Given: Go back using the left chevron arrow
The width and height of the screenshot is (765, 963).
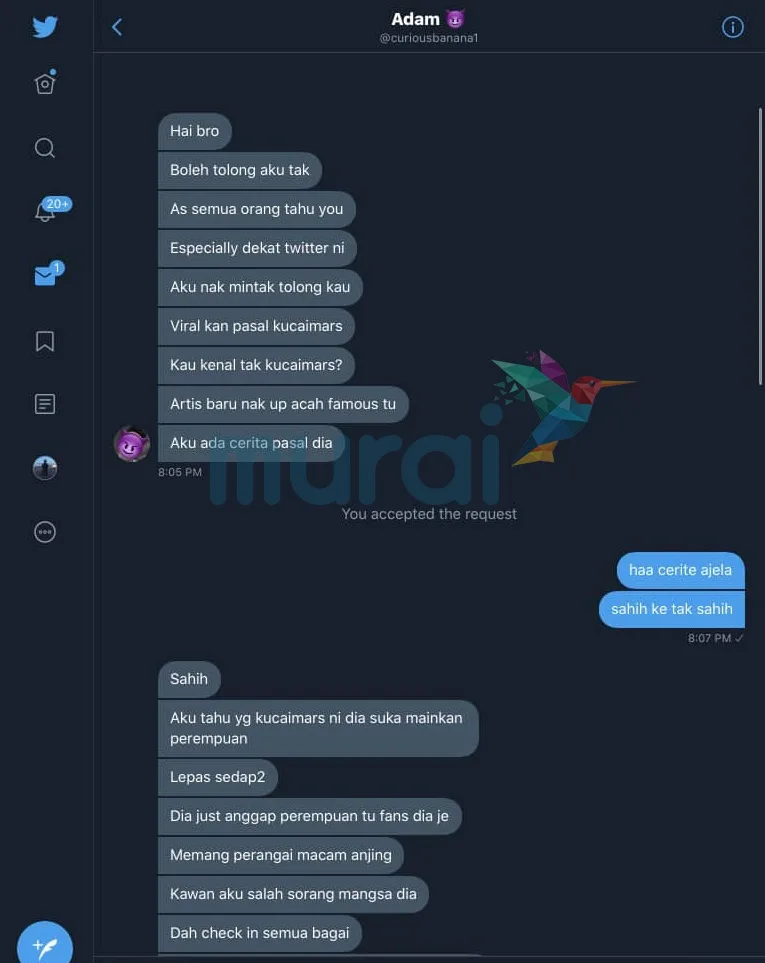Looking at the screenshot, I should (x=117, y=27).
